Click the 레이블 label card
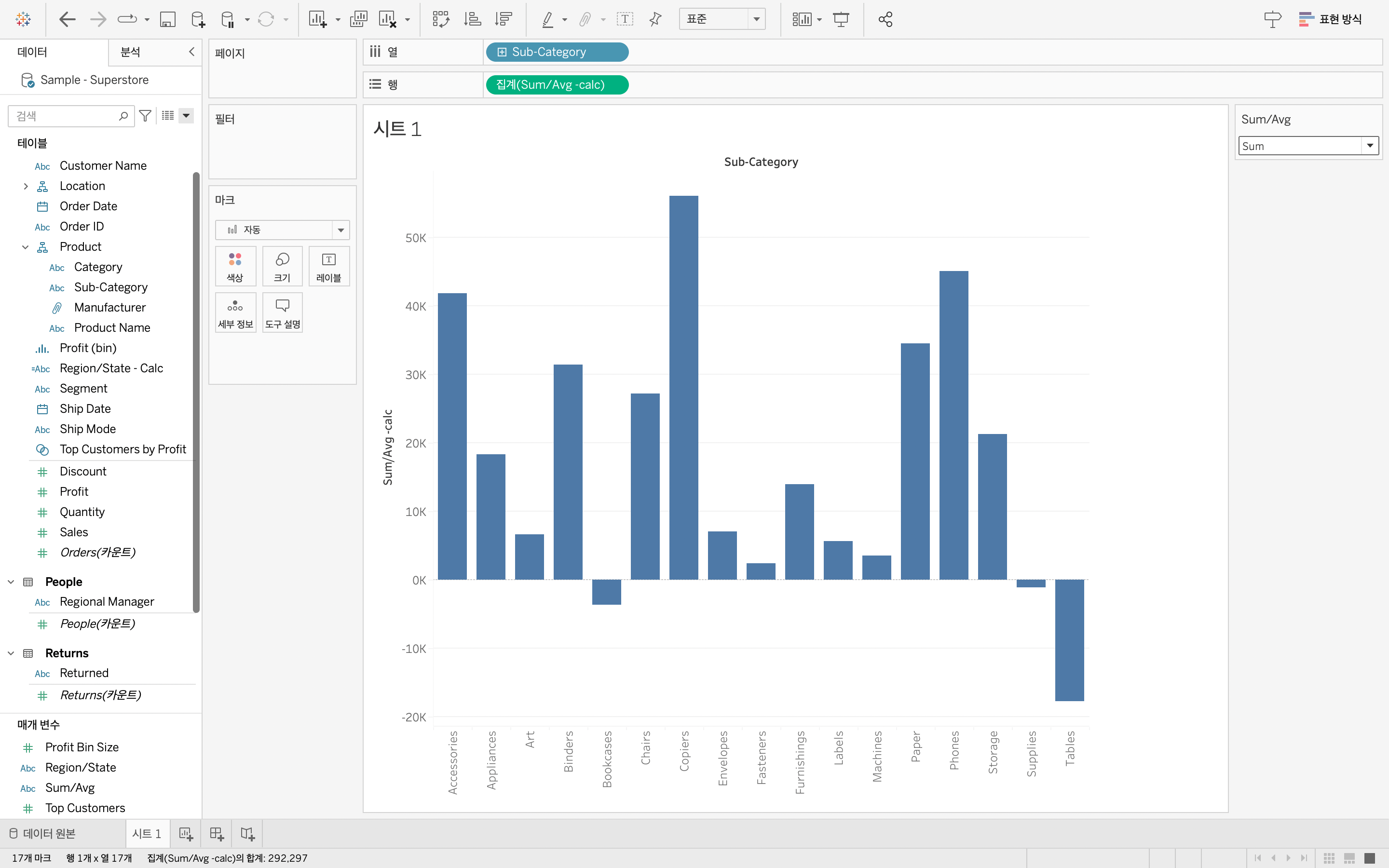The image size is (1389, 868). tap(329, 266)
